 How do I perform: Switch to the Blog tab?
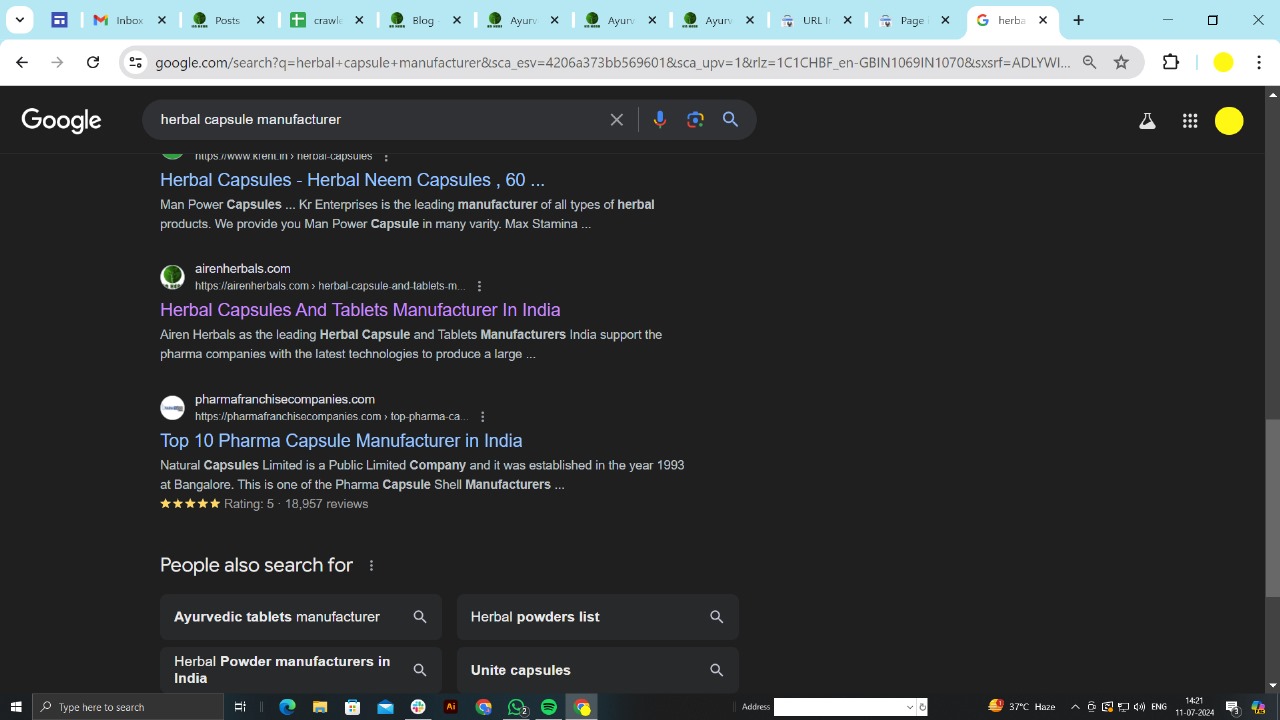[424, 20]
